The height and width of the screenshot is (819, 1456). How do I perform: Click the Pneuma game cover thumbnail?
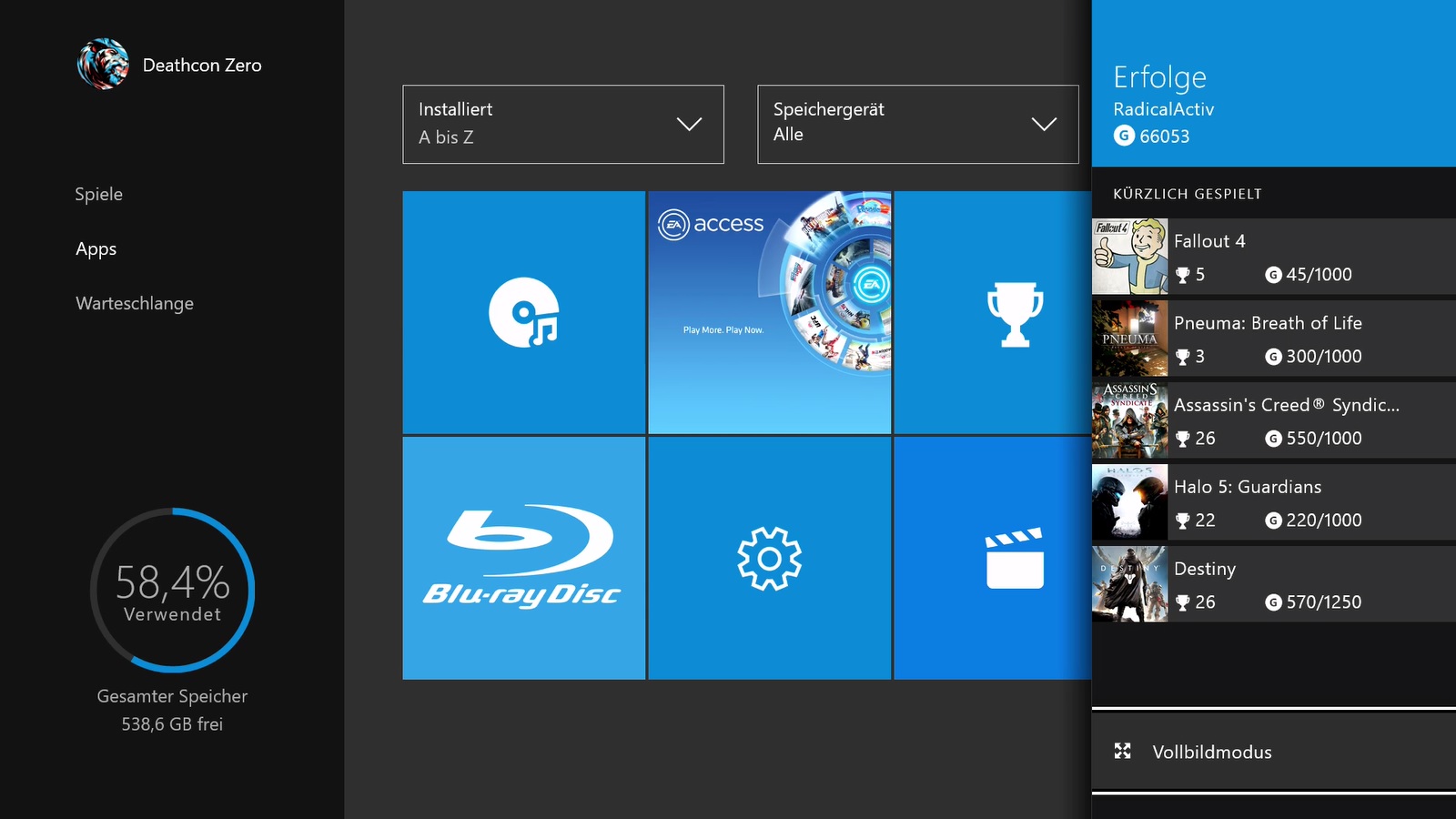click(x=1130, y=339)
